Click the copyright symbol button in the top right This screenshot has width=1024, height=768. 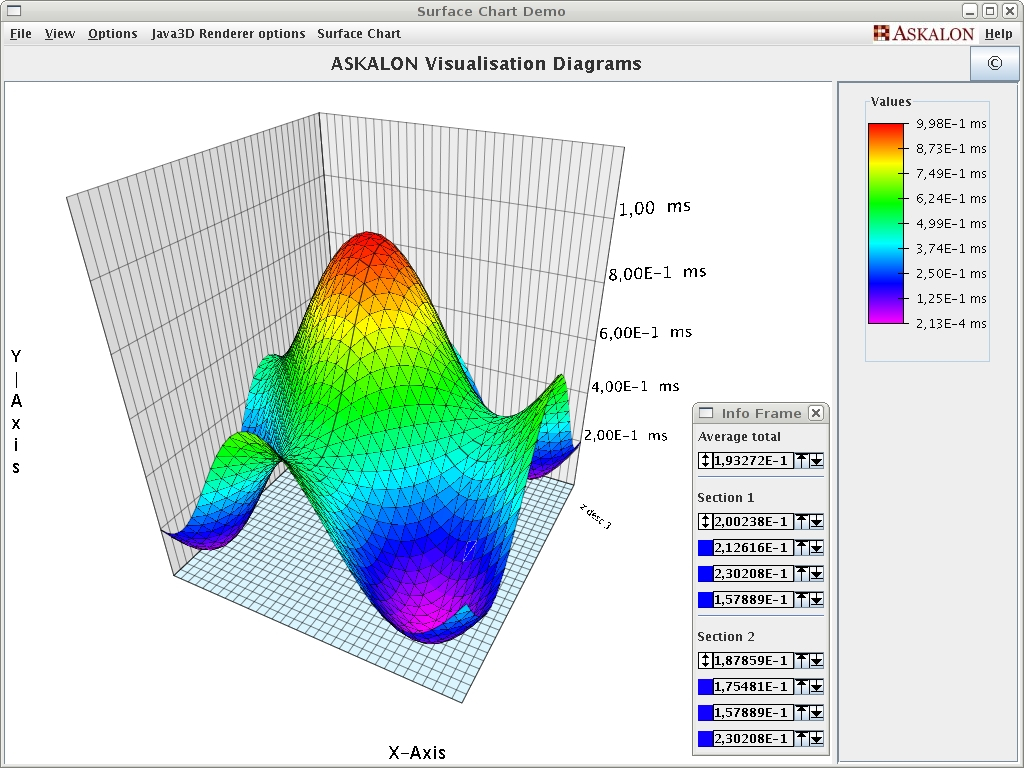(x=995, y=63)
